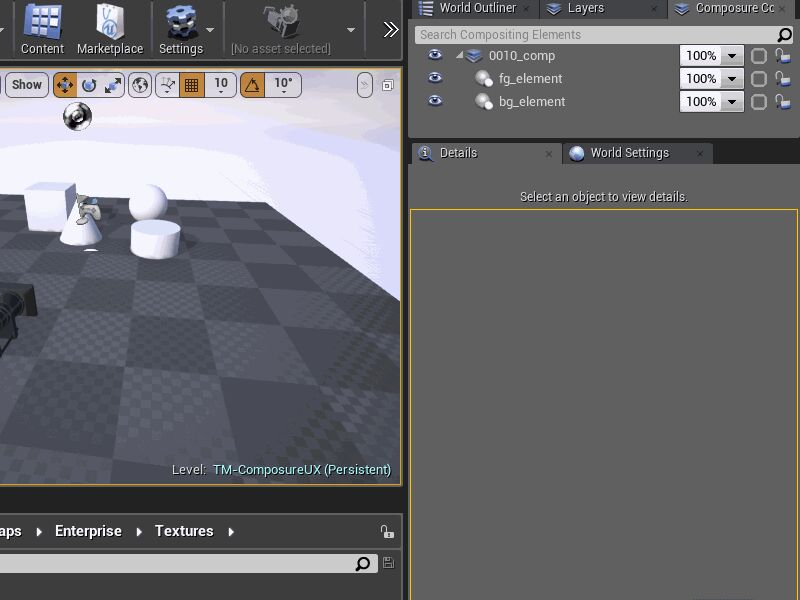
Task: Click the Show button in viewport
Action: coord(27,85)
